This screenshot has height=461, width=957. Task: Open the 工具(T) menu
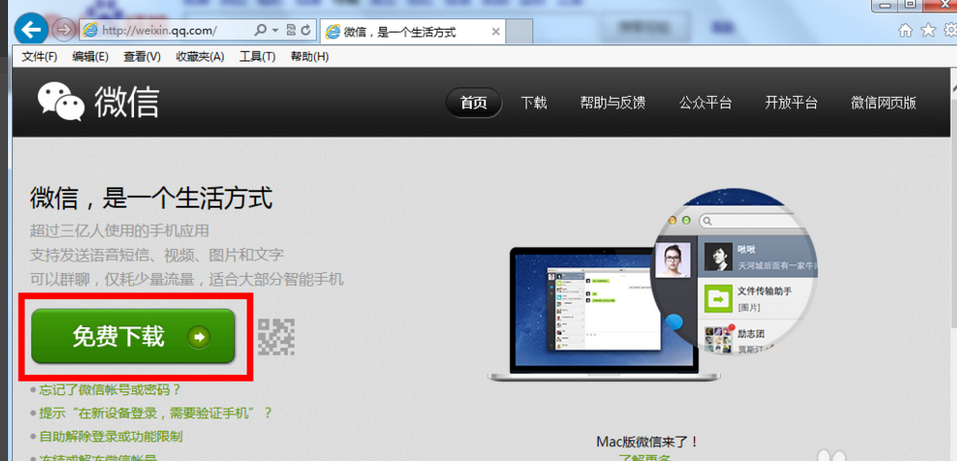click(257, 57)
